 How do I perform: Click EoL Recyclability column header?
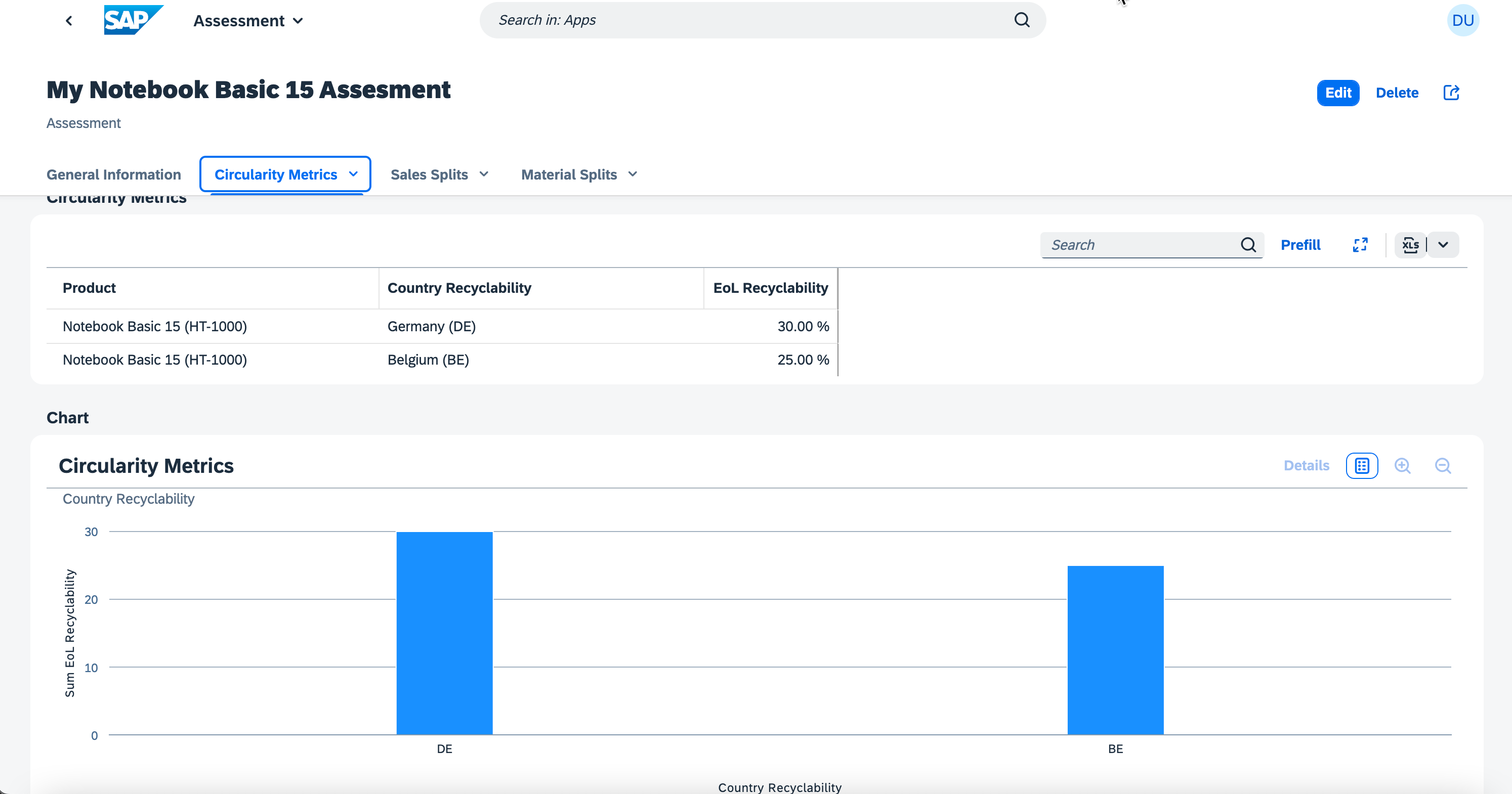[771, 288]
